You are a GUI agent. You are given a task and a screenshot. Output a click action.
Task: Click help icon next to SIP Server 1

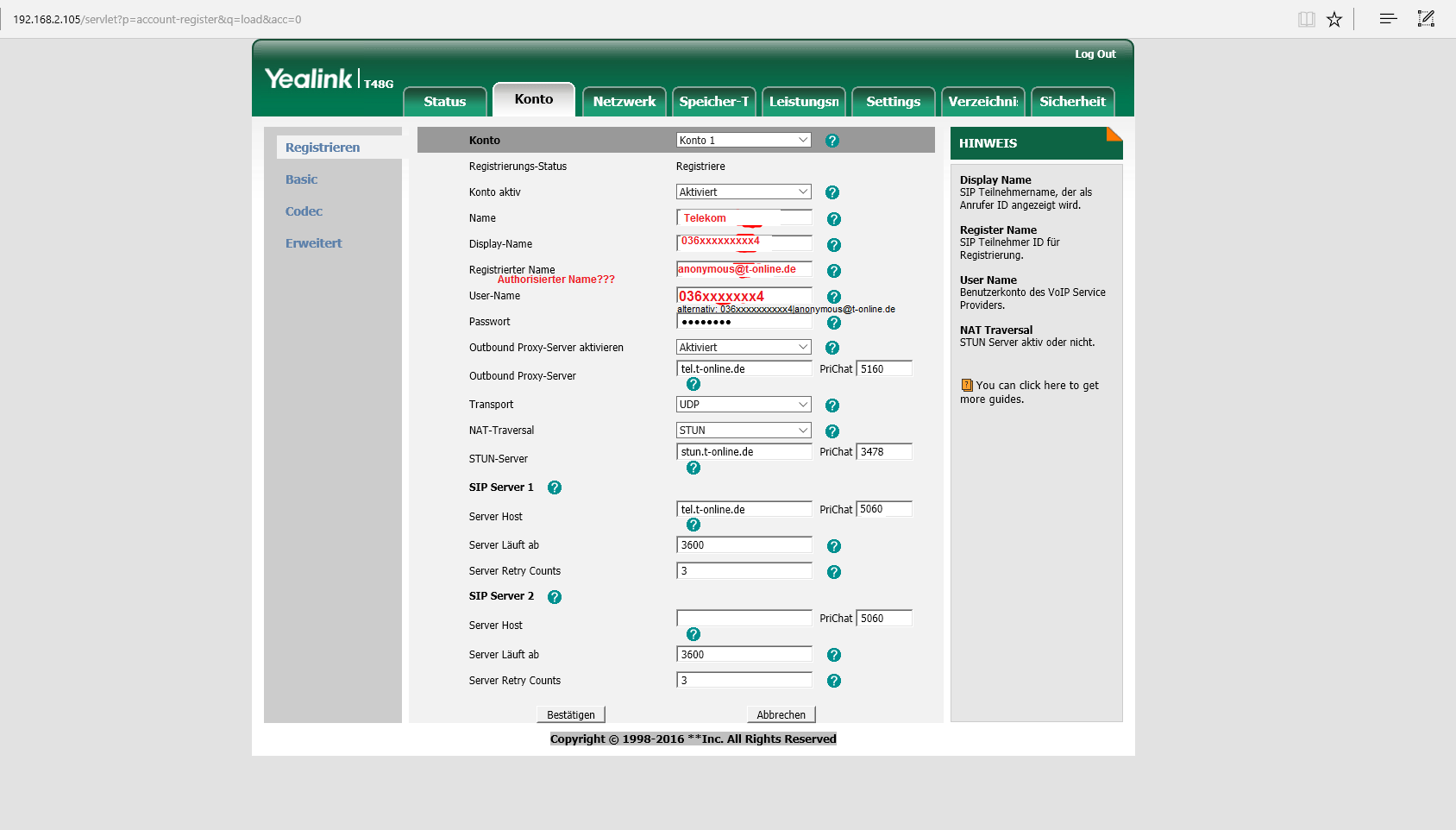point(555,487)
